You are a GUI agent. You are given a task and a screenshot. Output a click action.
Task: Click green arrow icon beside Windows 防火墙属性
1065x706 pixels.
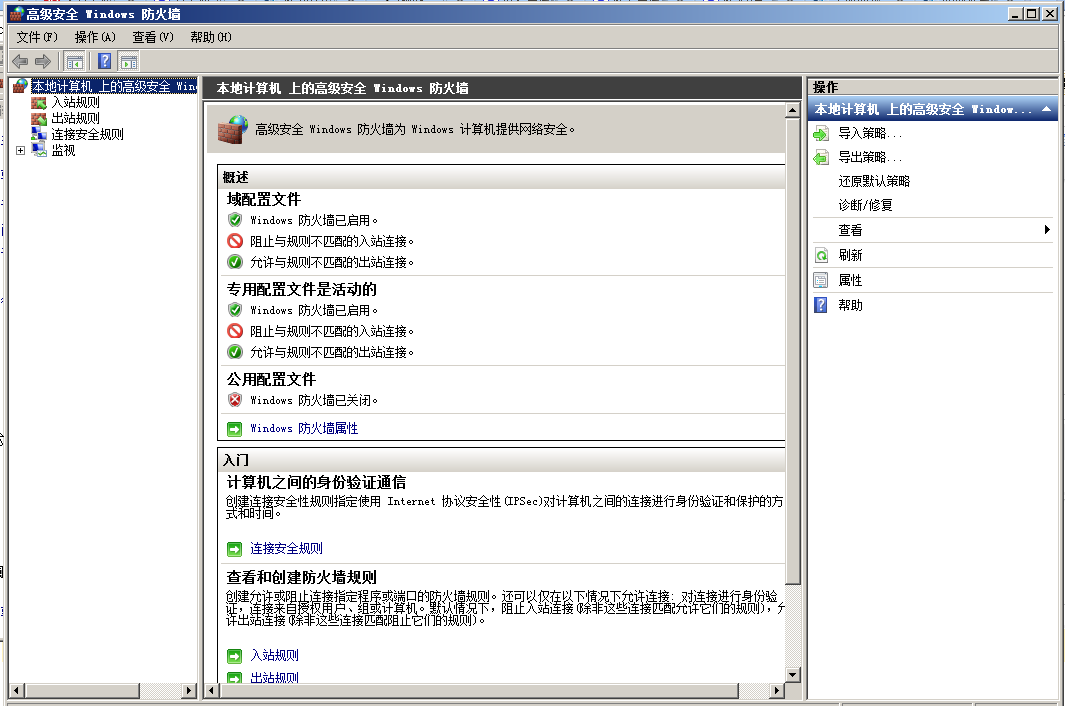(x=234, y=429)
